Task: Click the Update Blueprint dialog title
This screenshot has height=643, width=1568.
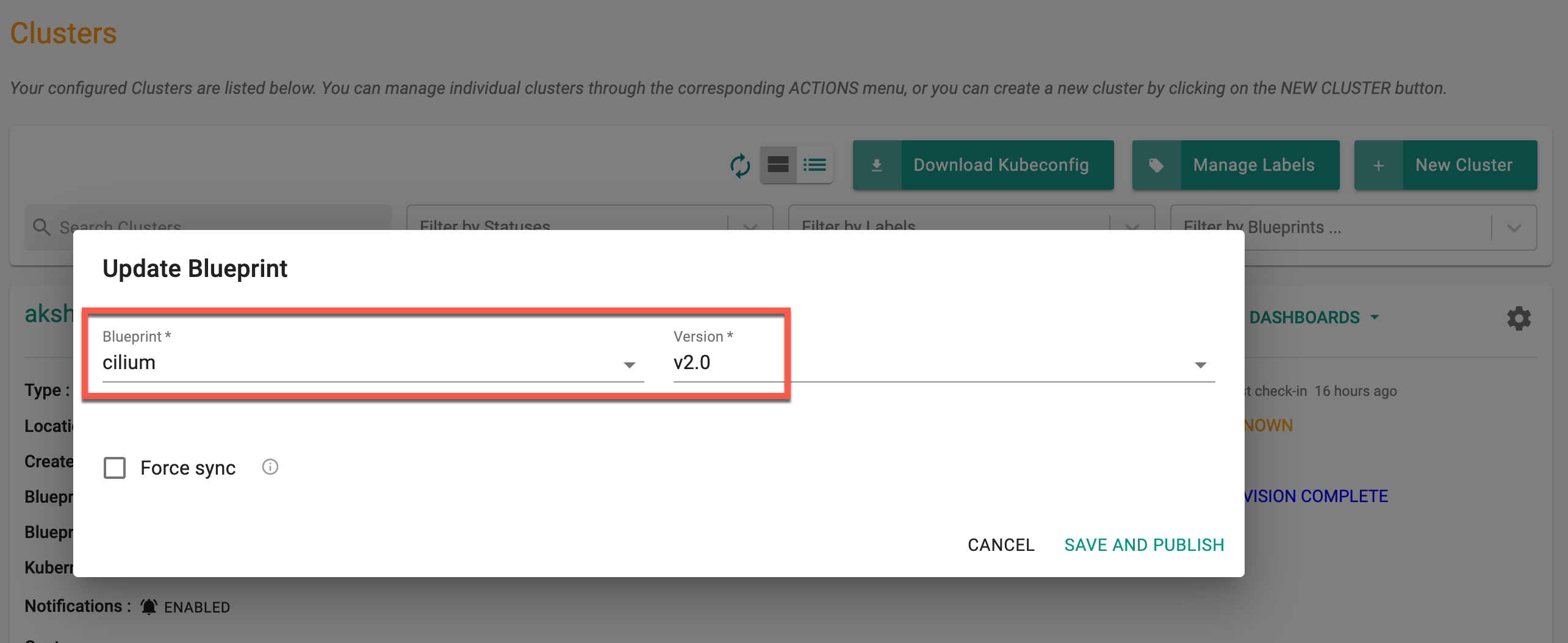Action: click(195, 268)
